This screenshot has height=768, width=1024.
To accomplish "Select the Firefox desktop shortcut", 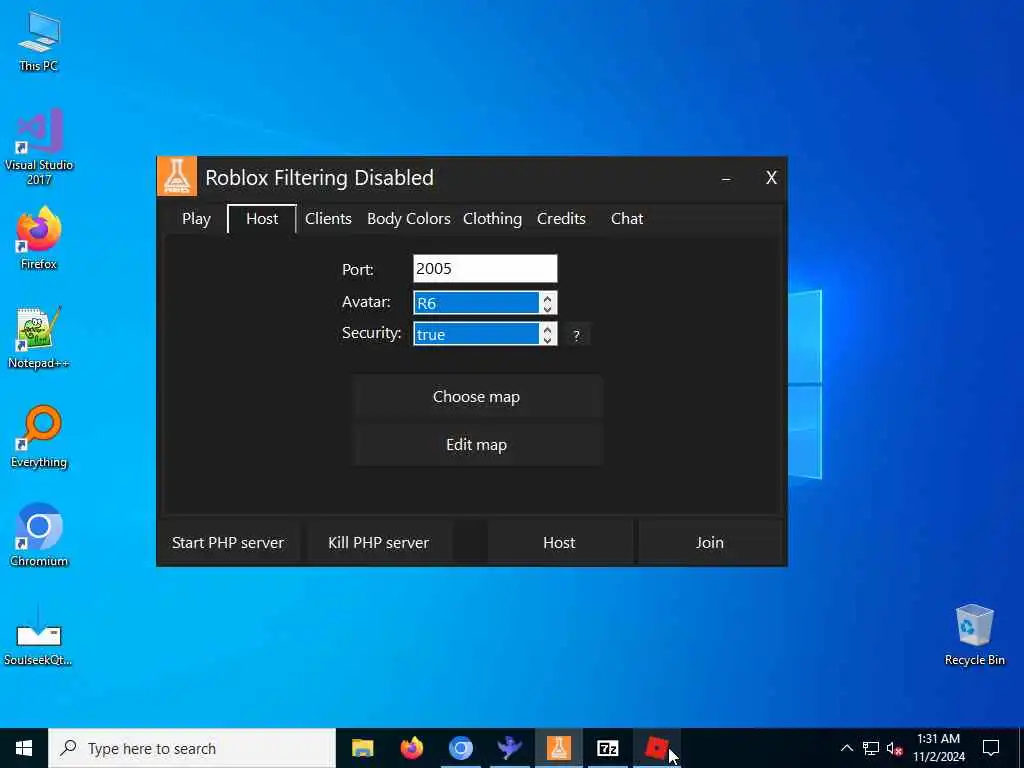I will (x=39, y=238).
